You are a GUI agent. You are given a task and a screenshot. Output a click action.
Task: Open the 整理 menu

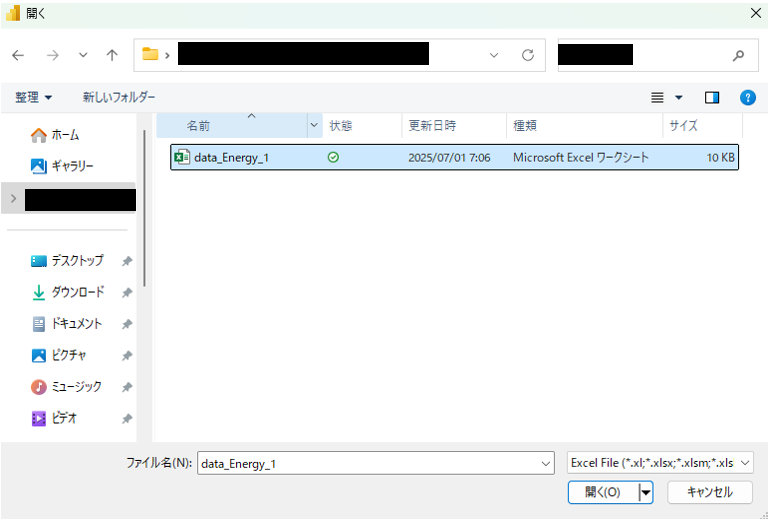[33, 97]
